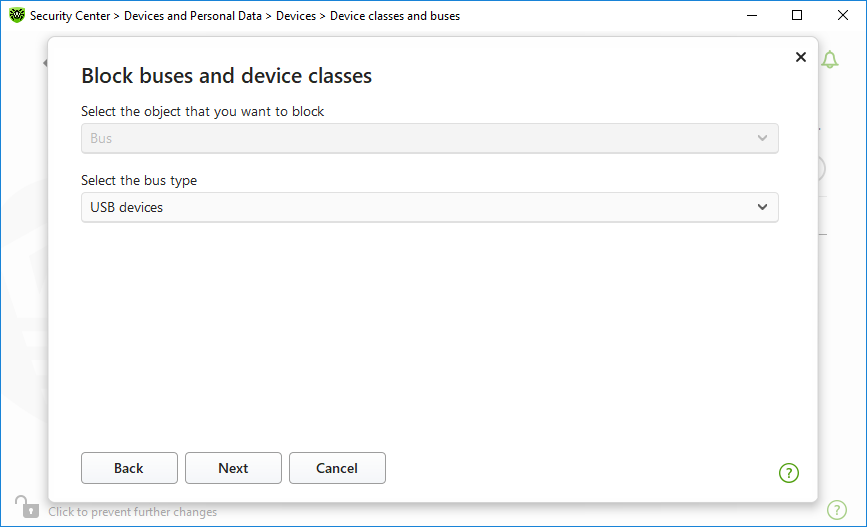
Task: Click the 'Click to prevent further changes' text
Action: click(x=133, y=512)
